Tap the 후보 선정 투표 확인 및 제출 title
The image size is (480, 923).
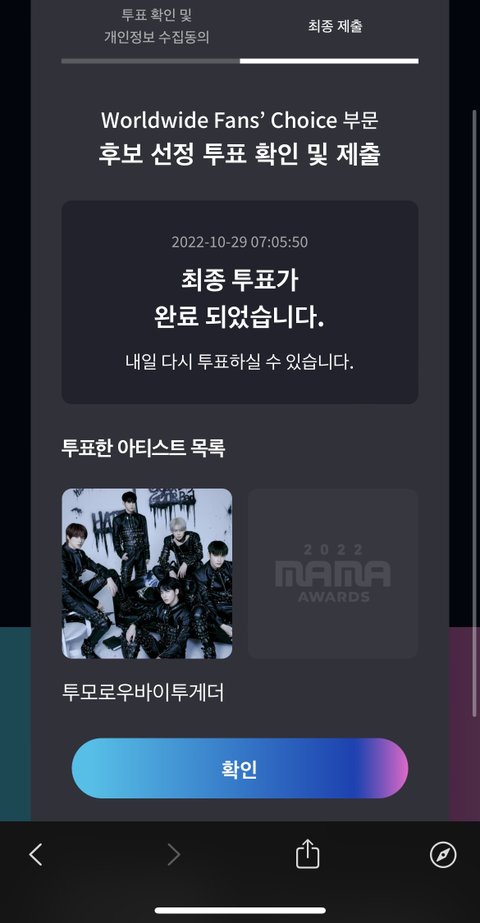click(240, 154)
